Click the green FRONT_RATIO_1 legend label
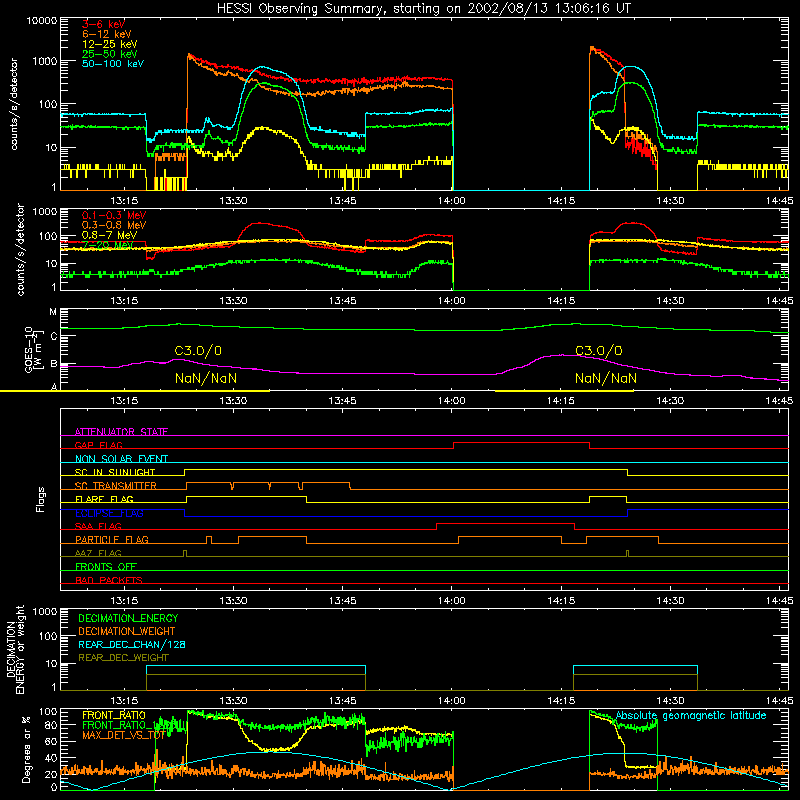The width and height of the screenshot is (800, 800). [x=120, y=725]
